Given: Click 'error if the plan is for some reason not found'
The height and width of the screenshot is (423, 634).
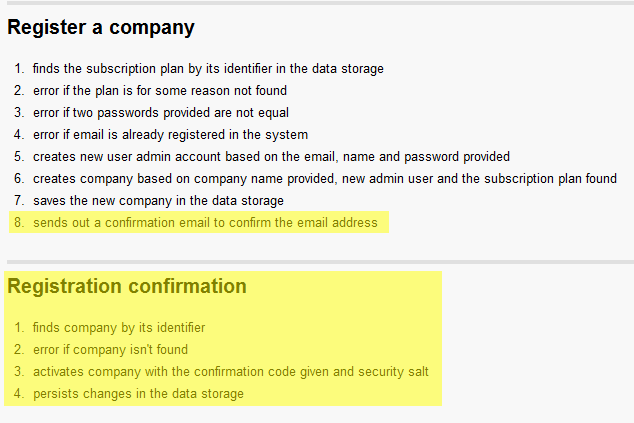Looking at the screenshot, I should pos(159,91).
